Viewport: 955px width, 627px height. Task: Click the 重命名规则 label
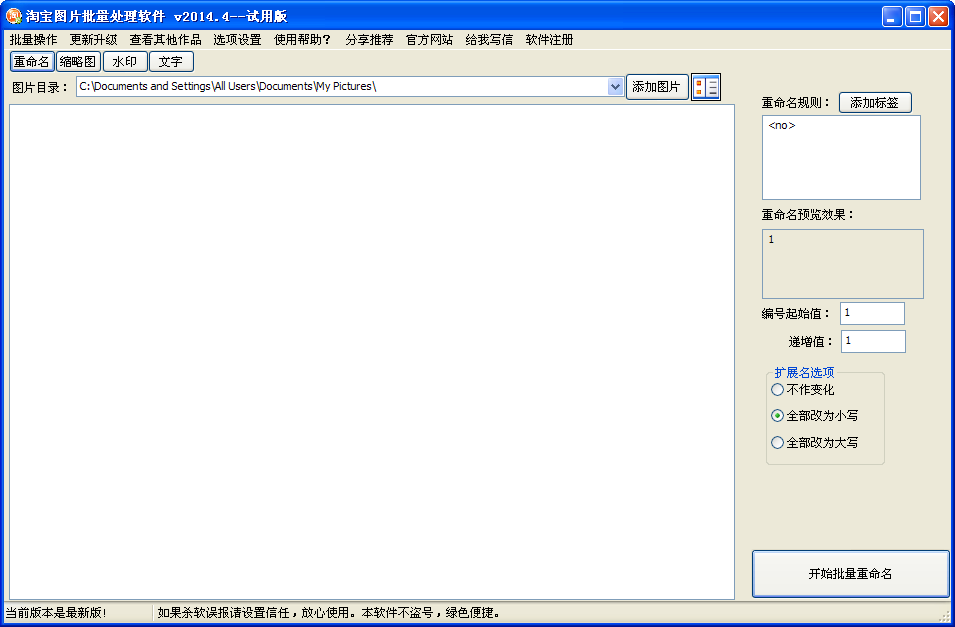pos(795,102)
